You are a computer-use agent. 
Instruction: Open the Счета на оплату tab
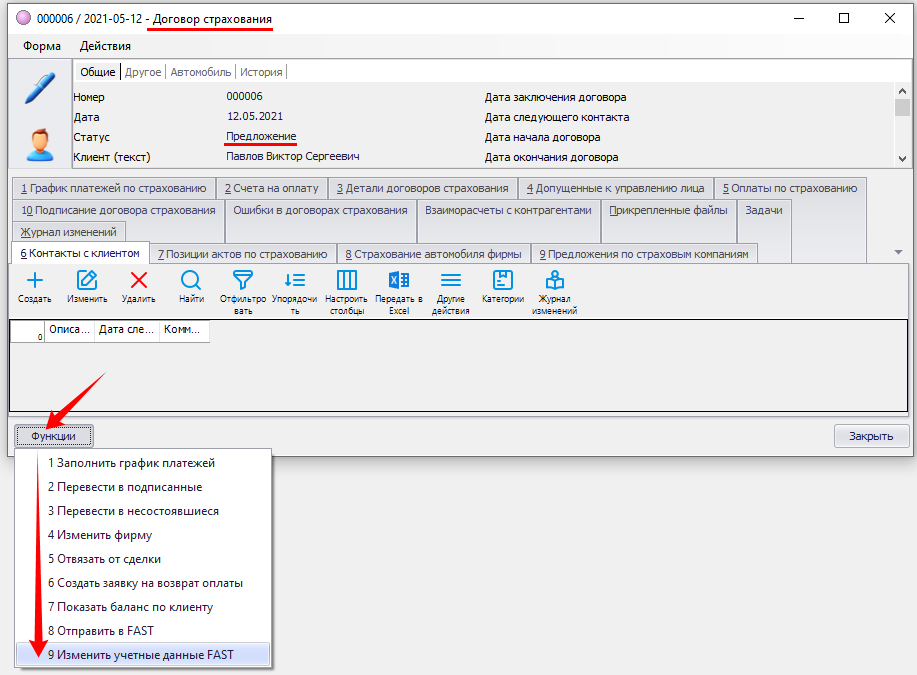(x=271, y=187)
